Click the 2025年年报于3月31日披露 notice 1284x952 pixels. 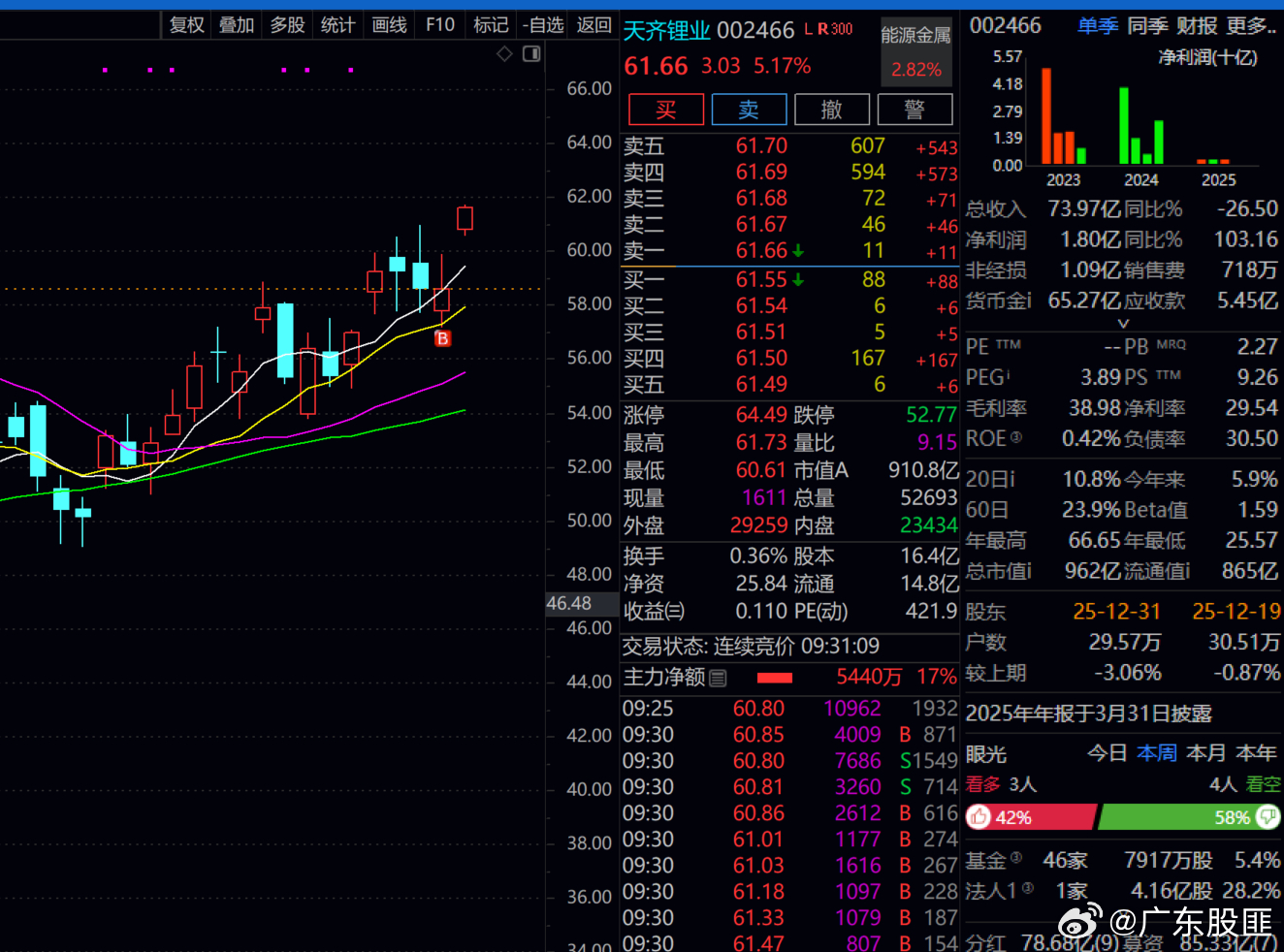click(x=1089, y=714)
